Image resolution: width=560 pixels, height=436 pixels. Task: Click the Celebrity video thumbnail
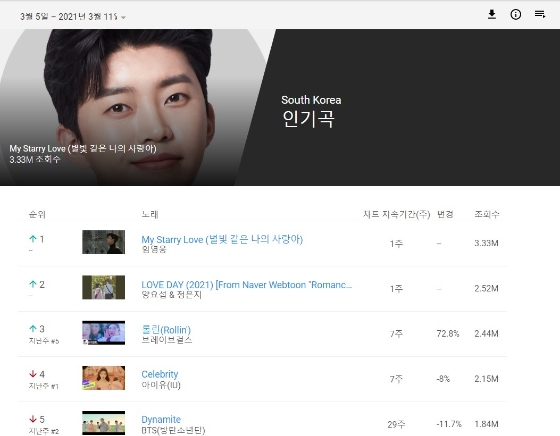tap(104, 378)
